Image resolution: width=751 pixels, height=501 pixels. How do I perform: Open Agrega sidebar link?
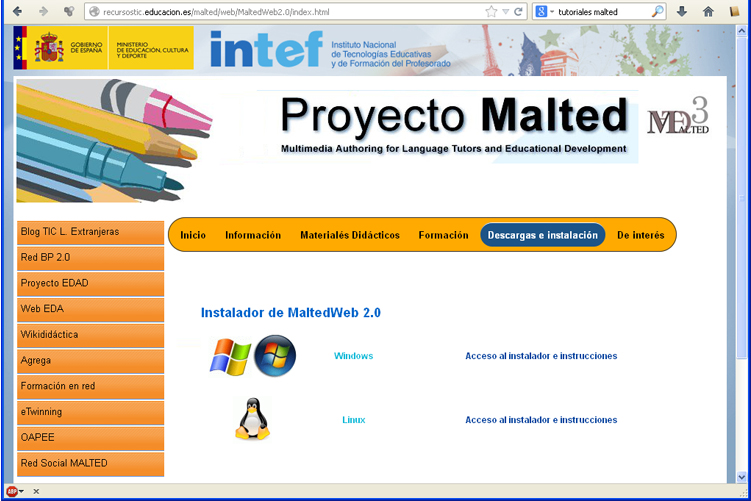tap(91, 361)
